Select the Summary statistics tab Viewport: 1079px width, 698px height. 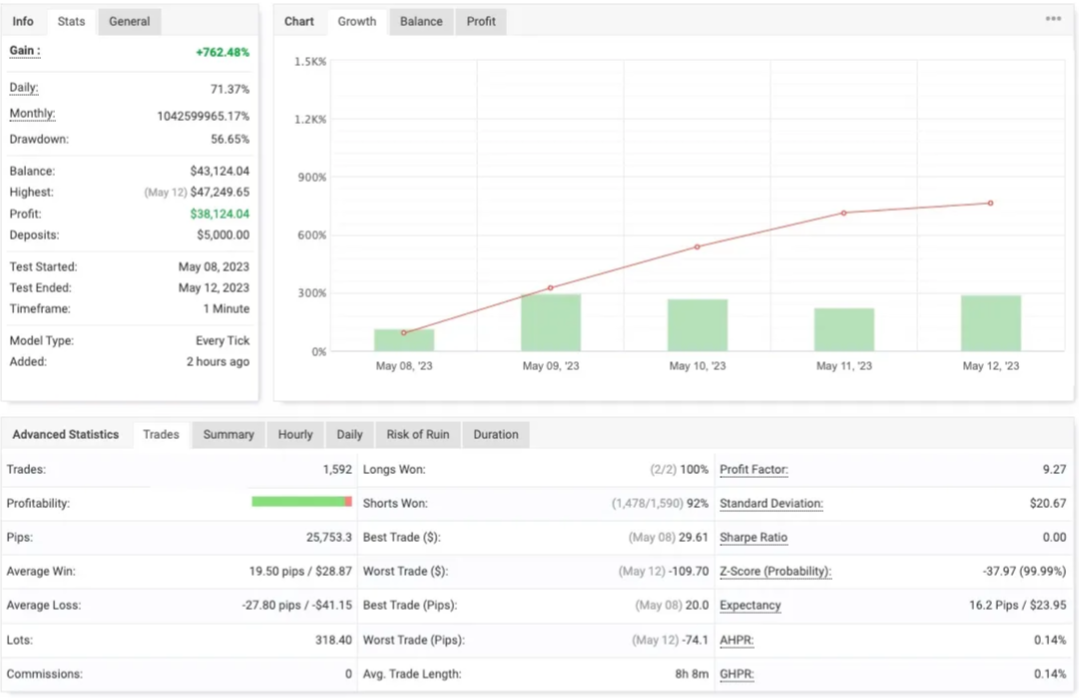pos(227,434)
